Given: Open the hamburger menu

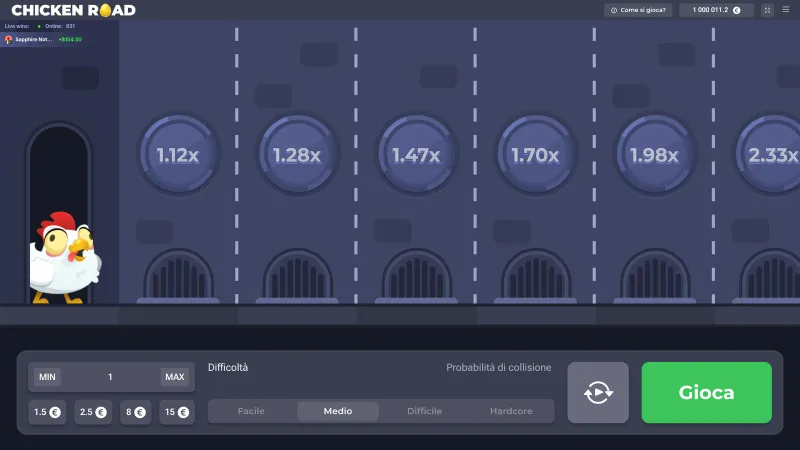Looking at the screenshot, I should click(786, 10).
